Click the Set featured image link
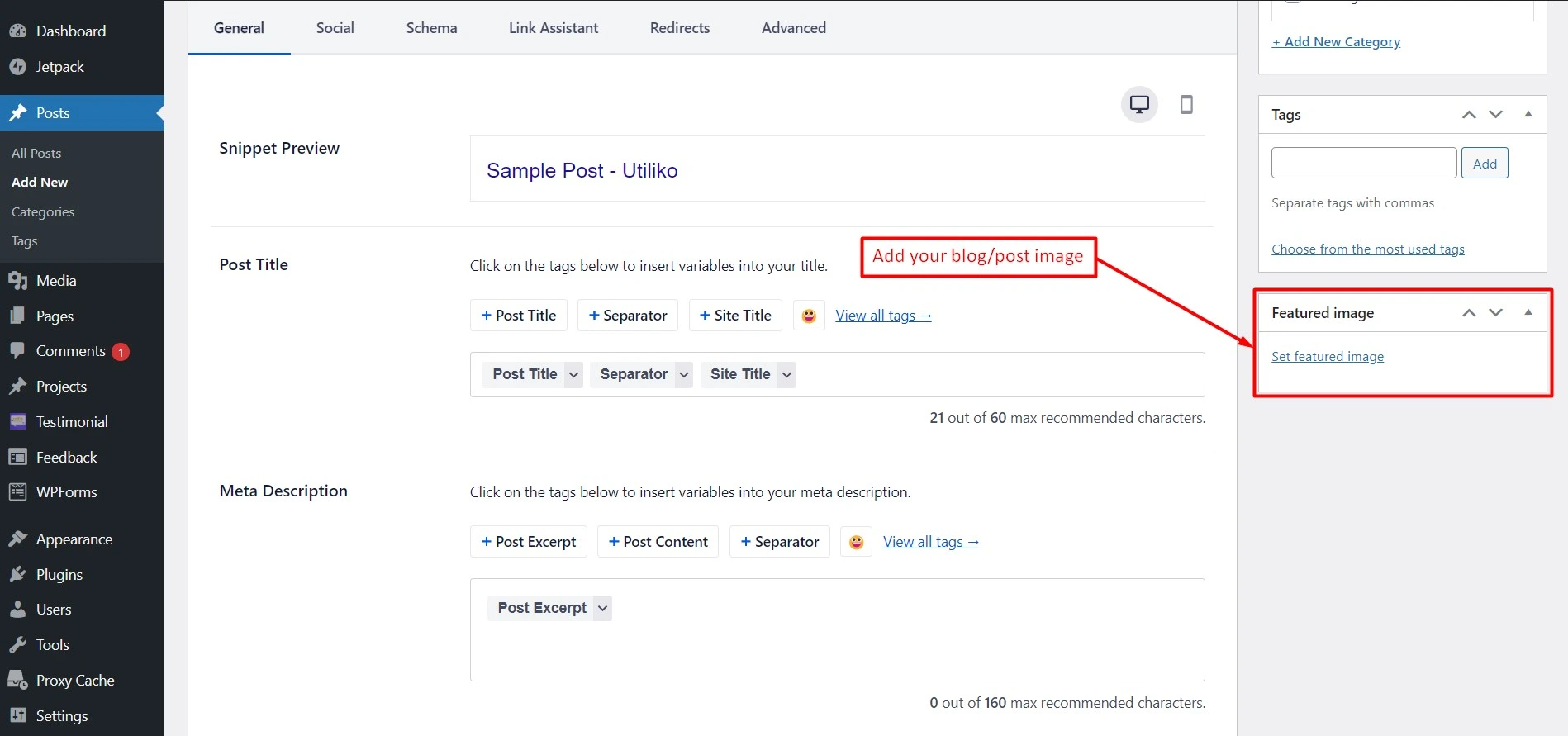This screenshot has height=736, width=1568. point(1327,357)
